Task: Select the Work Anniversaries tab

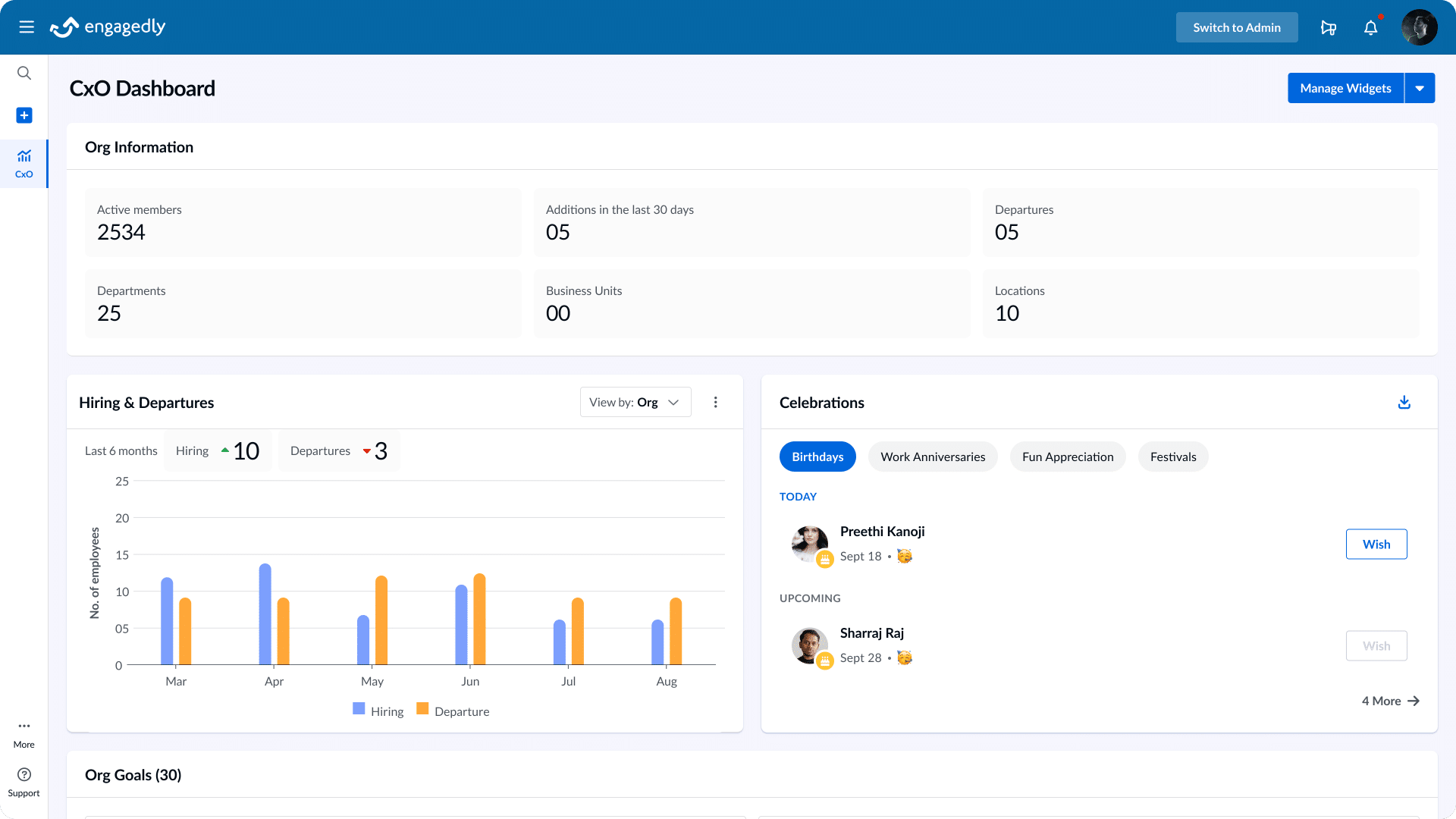Action: click(932, 457)
